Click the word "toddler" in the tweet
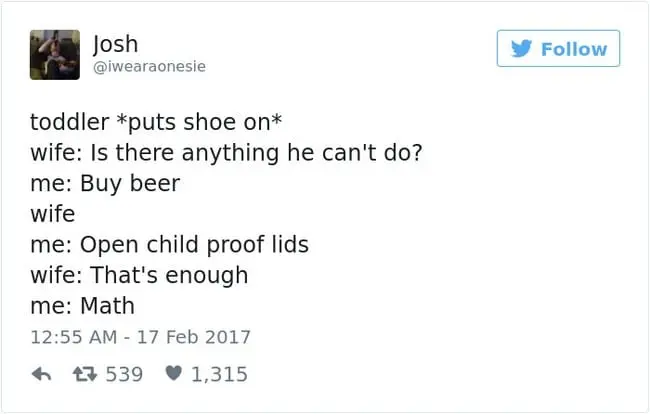 tap(67, 122)
